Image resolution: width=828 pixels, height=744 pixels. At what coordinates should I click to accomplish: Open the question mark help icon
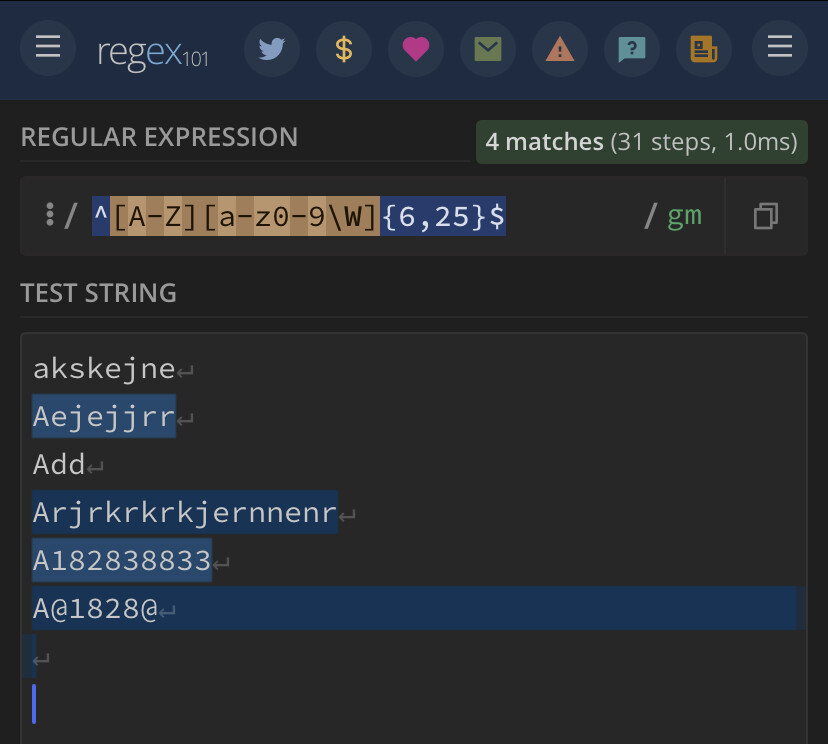click(631, 48)
